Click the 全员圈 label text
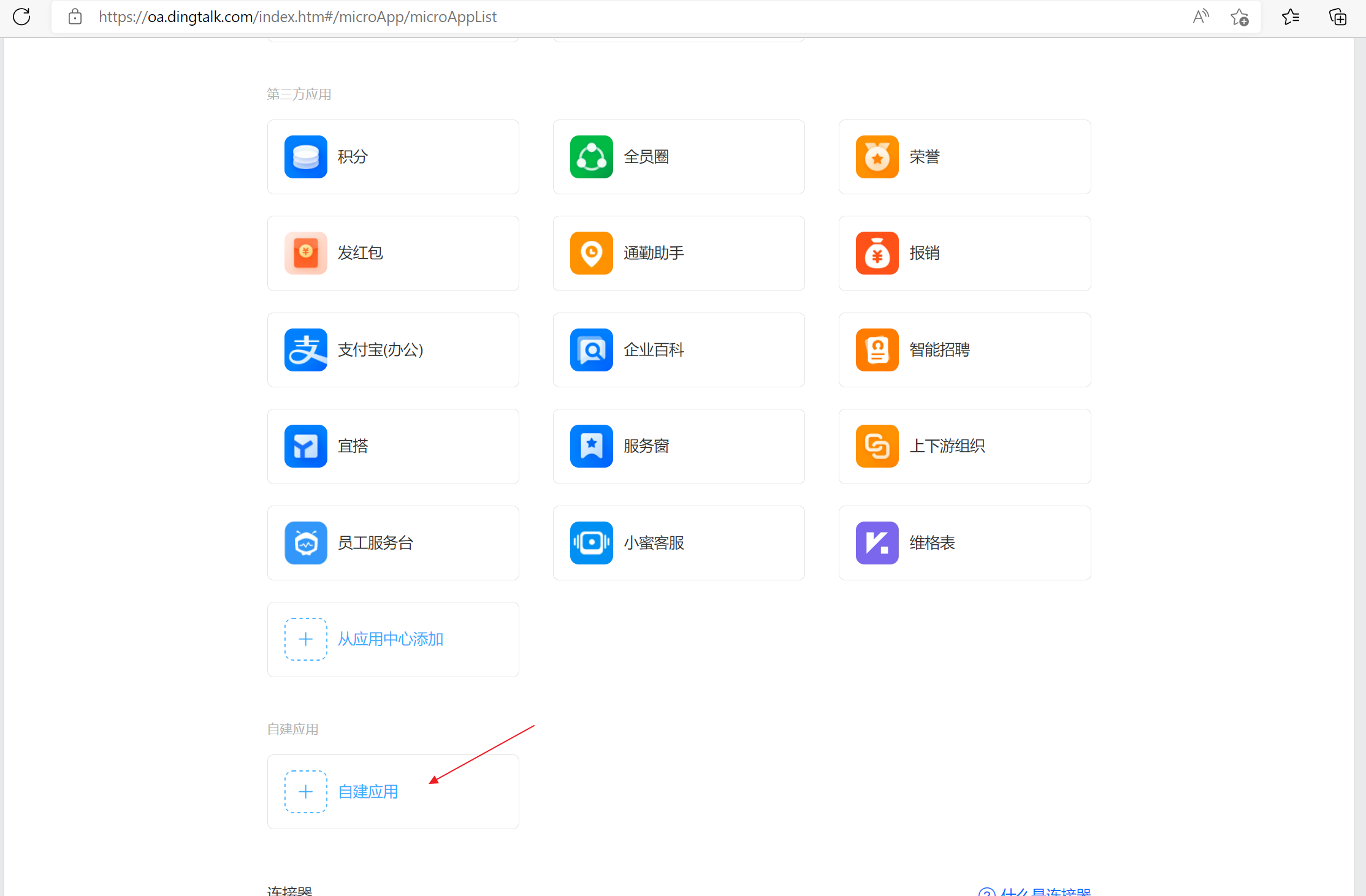This screenshot has height=896, width=1366. tap(646, 157)
